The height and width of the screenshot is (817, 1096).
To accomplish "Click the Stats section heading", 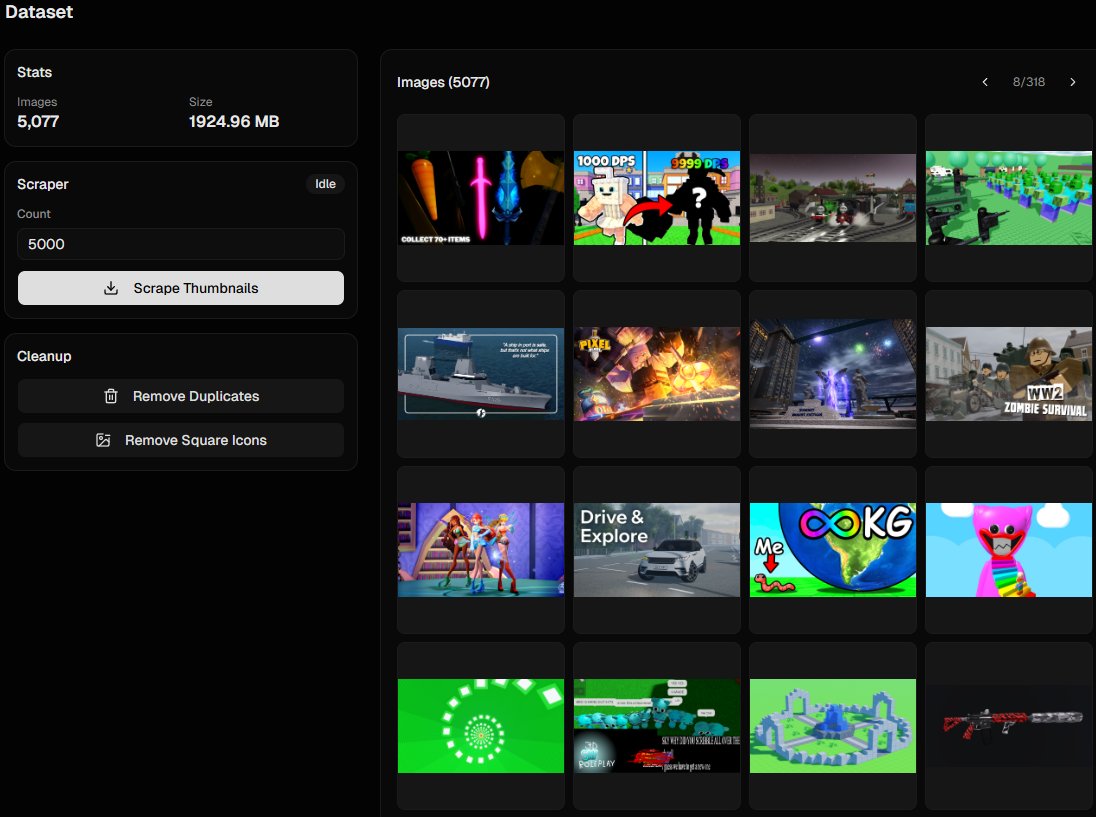I will coord(34,73).
